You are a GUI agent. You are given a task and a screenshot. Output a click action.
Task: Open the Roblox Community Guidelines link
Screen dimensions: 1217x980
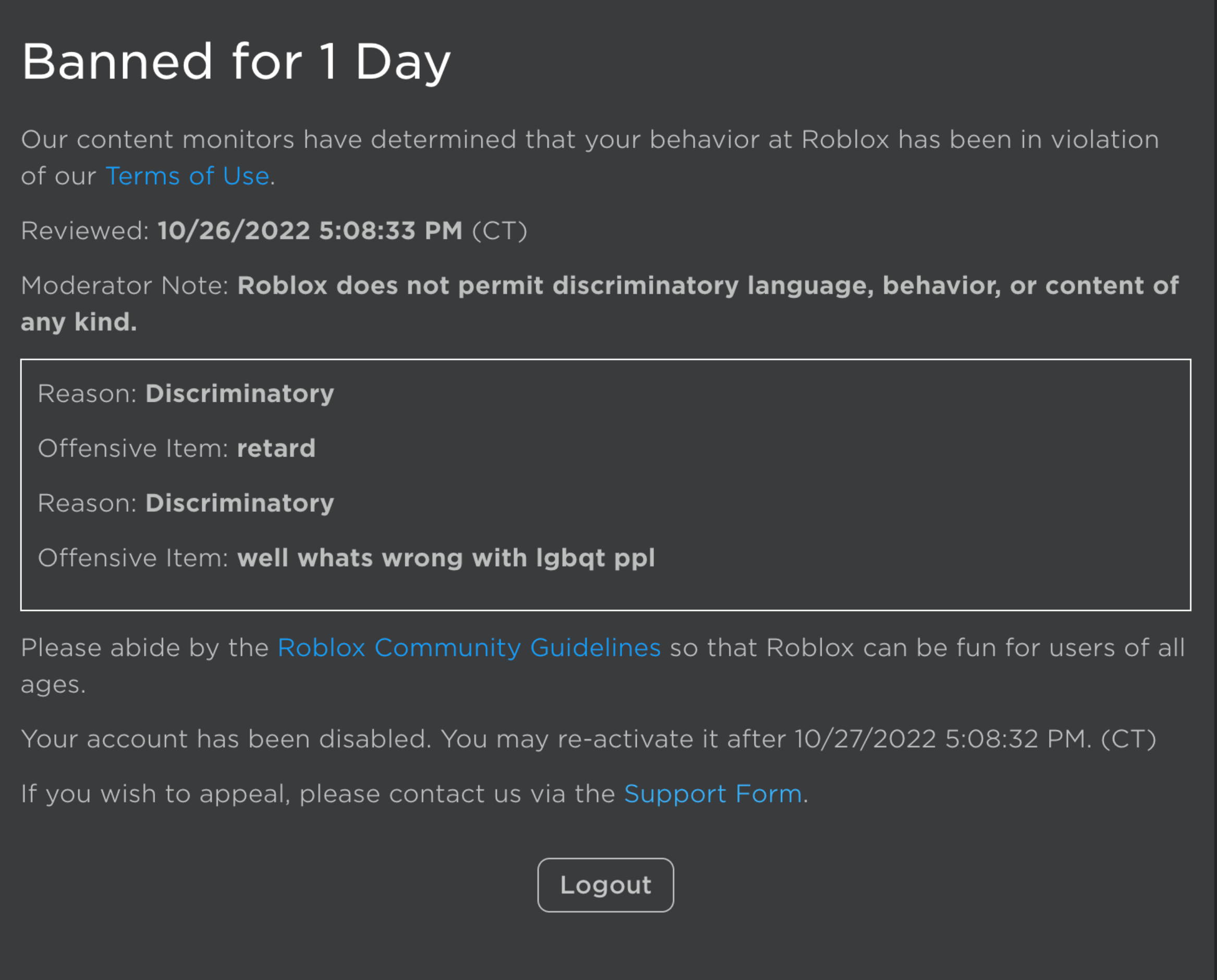click(469, 647)
